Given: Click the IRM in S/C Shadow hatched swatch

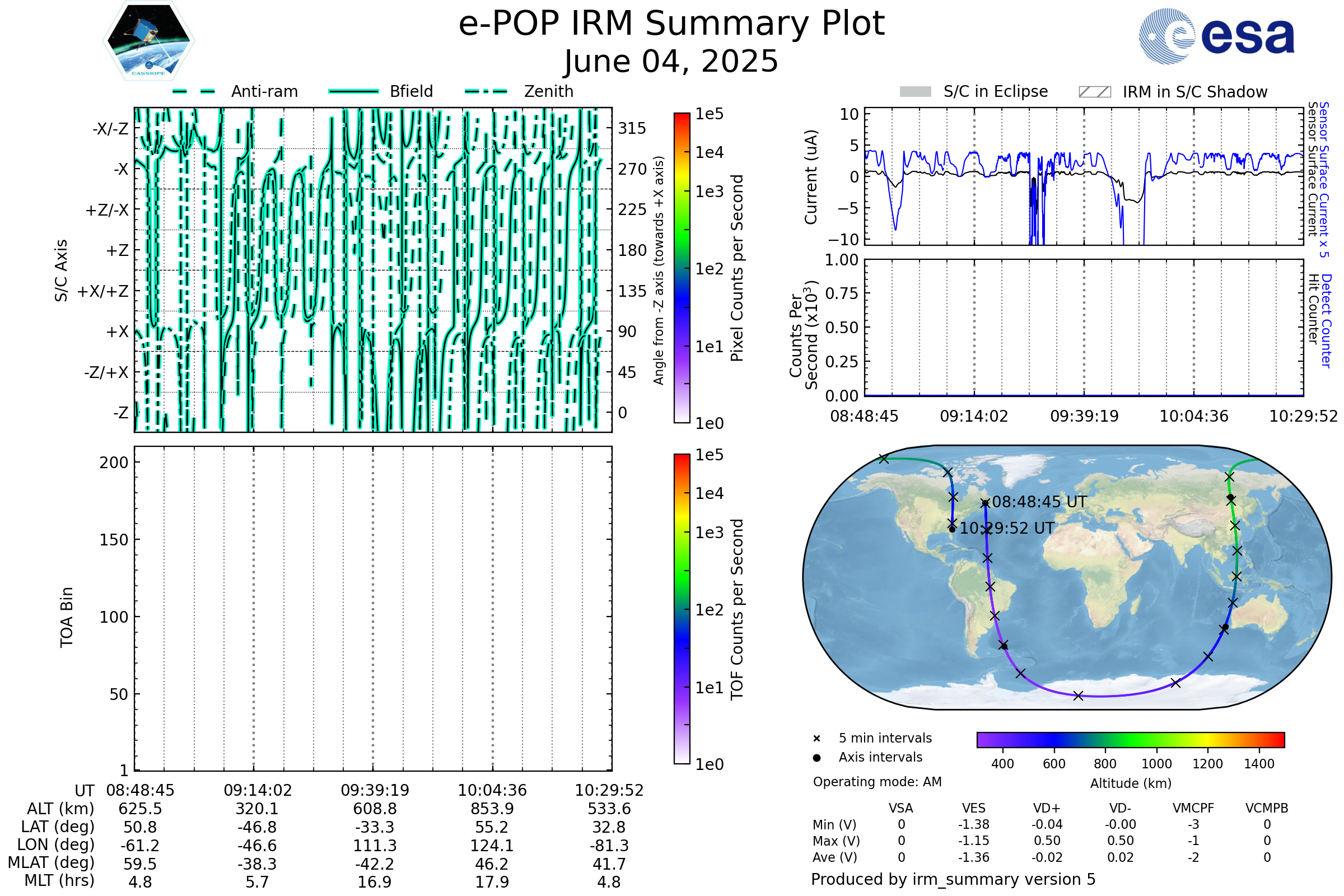Looking at the screenshot, I should click(x=1094, y=92).
